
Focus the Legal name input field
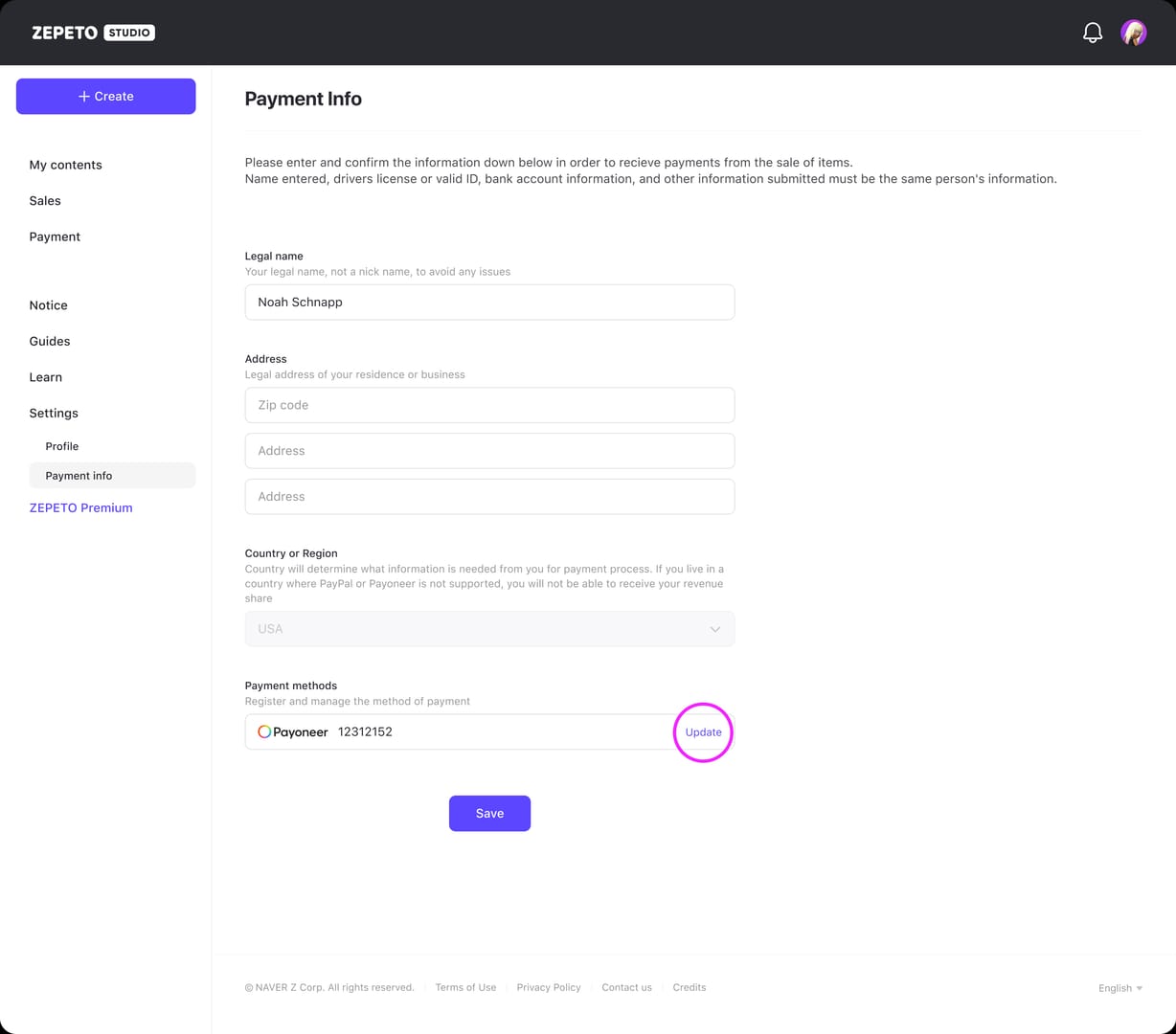pos(489,303)
